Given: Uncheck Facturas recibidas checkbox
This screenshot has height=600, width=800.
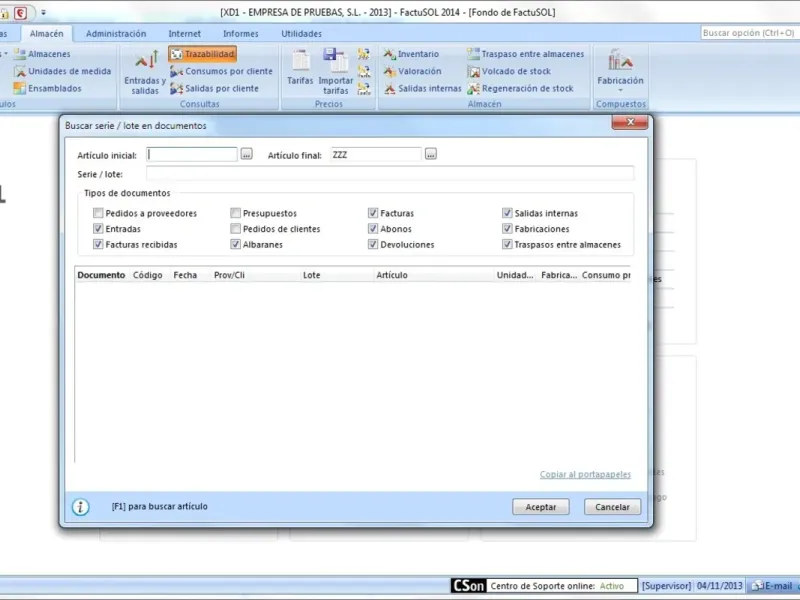Looking at the screenshot, I should pos(98,244).
